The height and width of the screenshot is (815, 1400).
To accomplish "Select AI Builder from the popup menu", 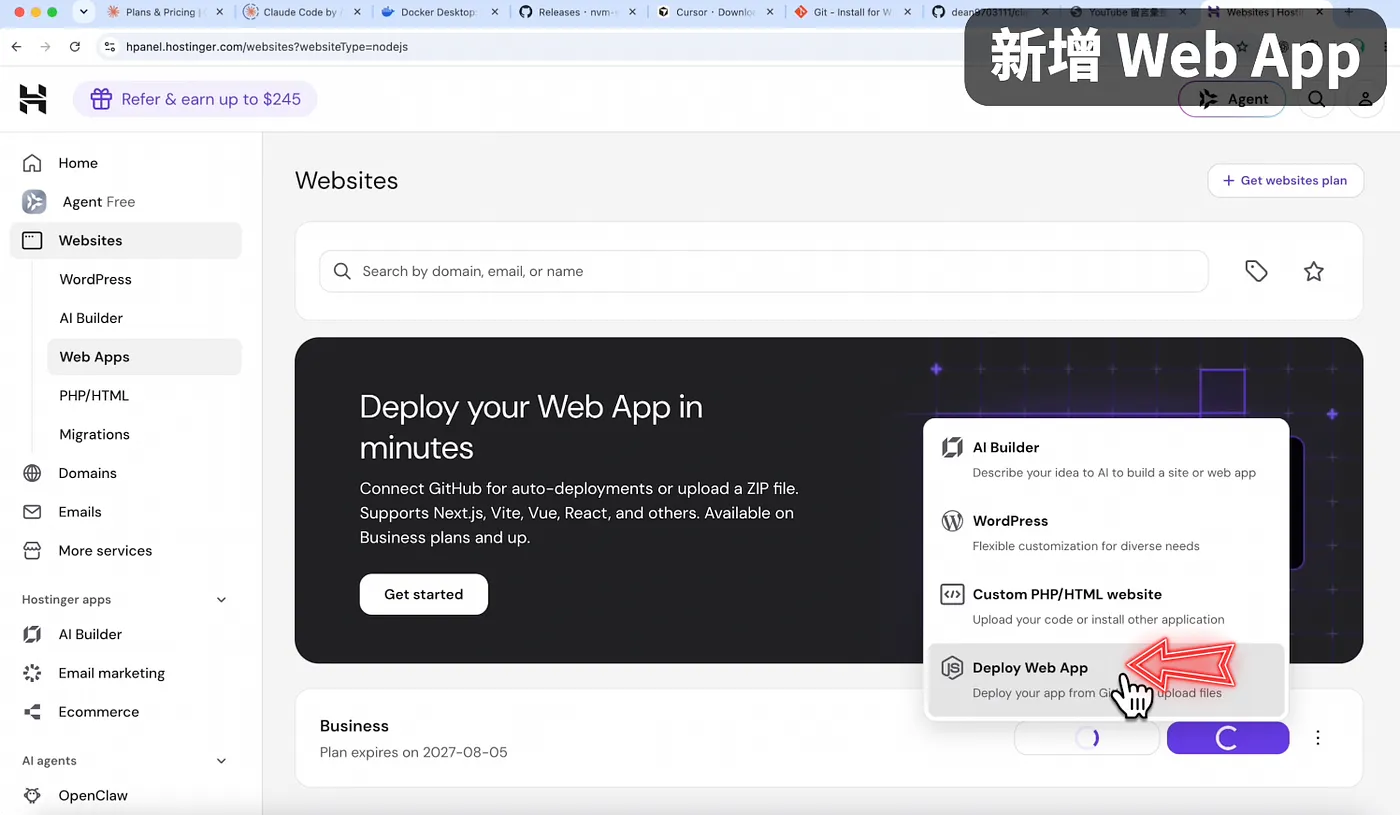I will click(x=1105, y=460).
